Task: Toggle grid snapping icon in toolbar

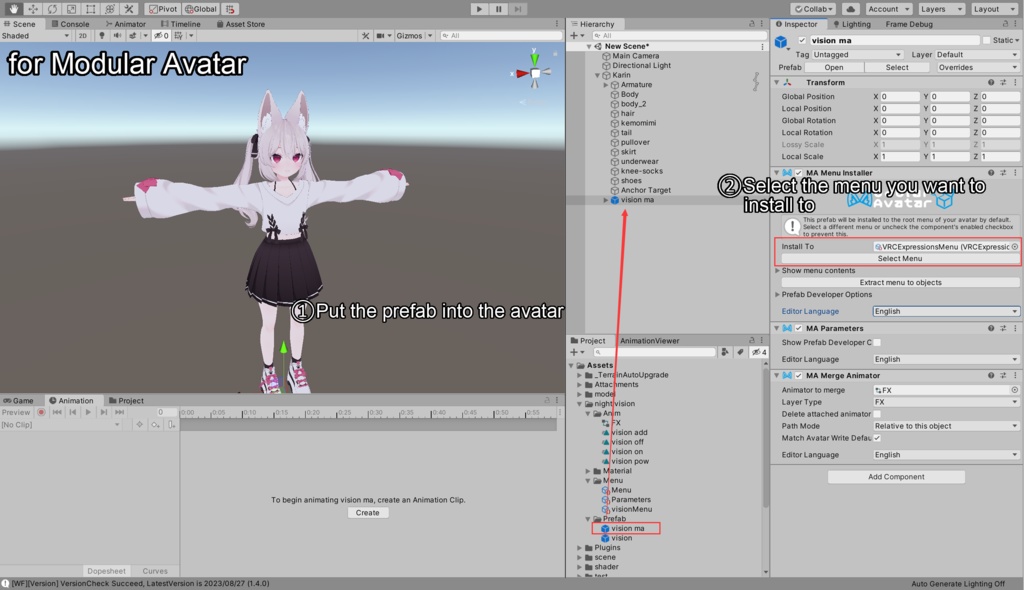Action: tap(230, 9)
